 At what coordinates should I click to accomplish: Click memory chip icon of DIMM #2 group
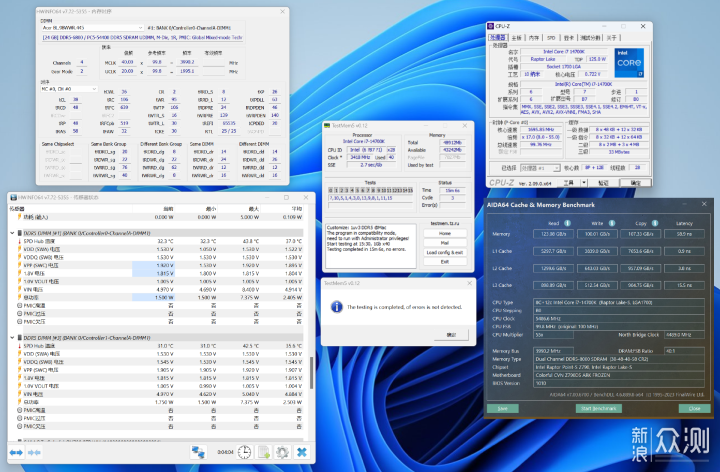click(x=20, y=337)
